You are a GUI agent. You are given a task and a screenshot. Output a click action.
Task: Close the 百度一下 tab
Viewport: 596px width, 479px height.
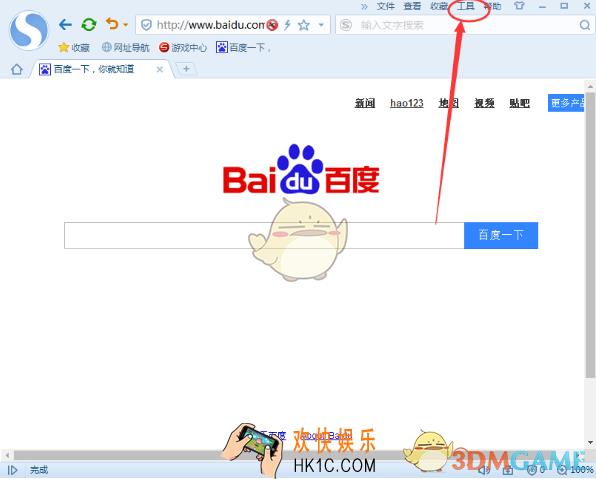(x=160, y=70)
